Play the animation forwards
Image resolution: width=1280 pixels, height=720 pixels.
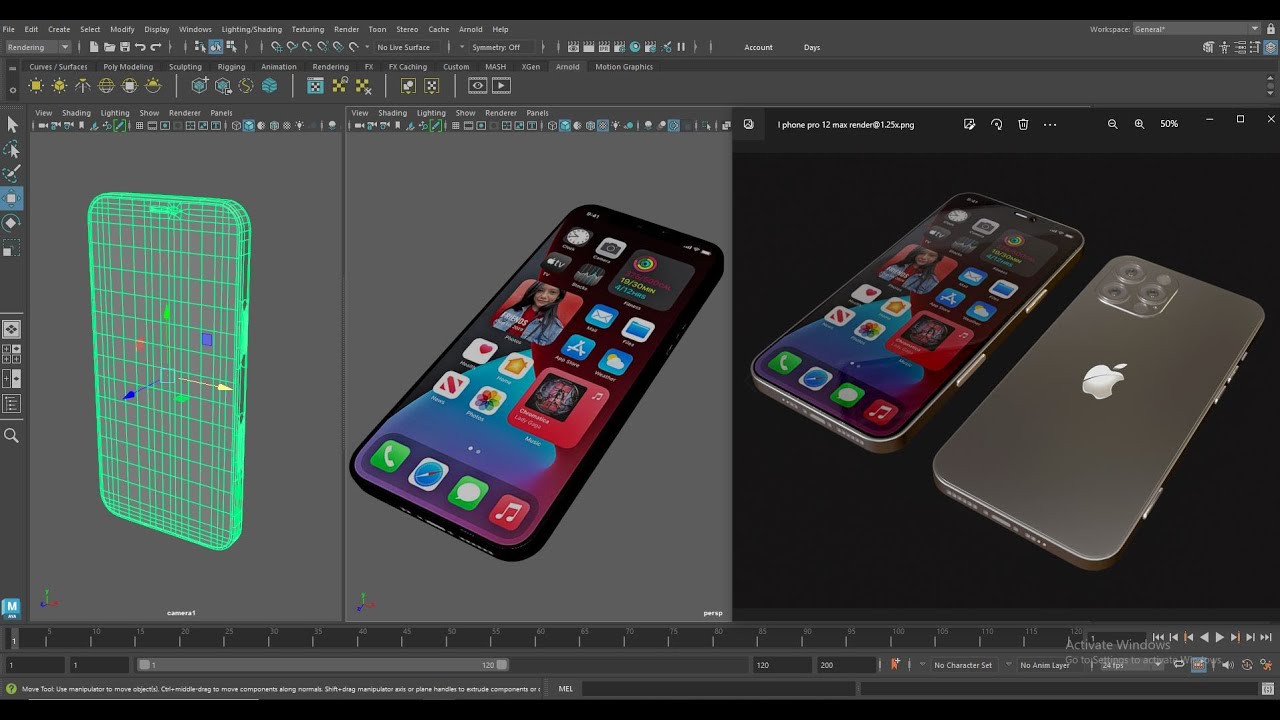tap(1219, 637)
